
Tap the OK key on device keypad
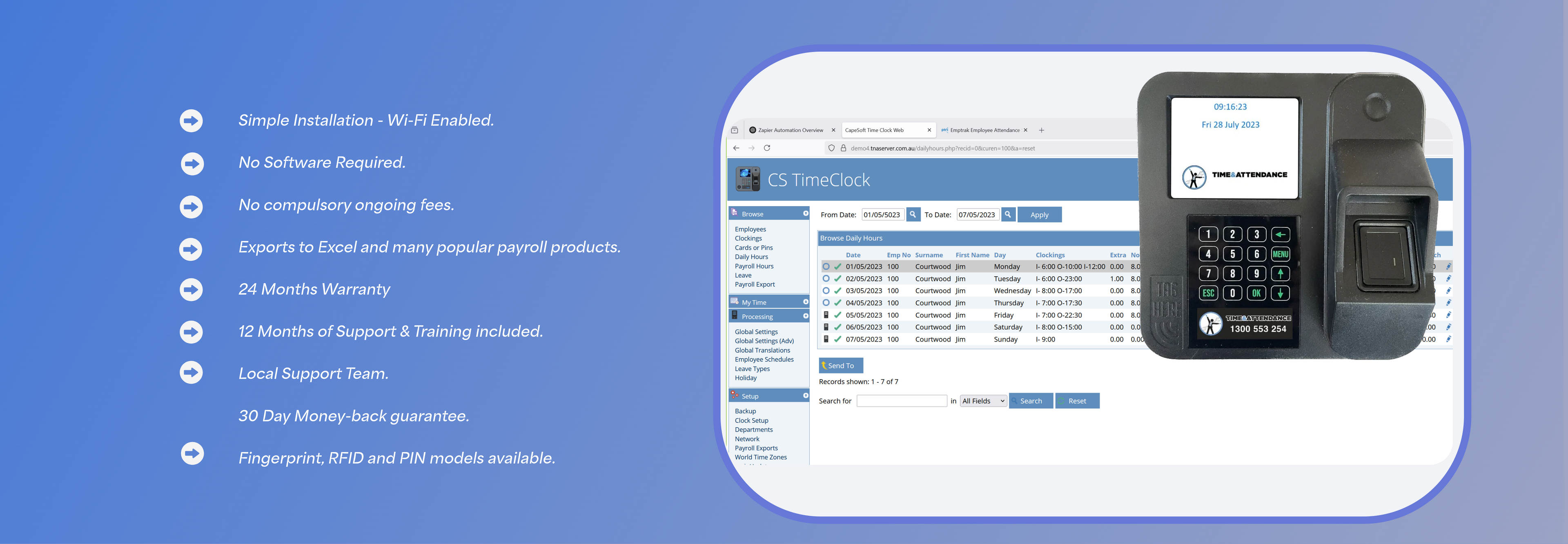(x=1256, y=293)
